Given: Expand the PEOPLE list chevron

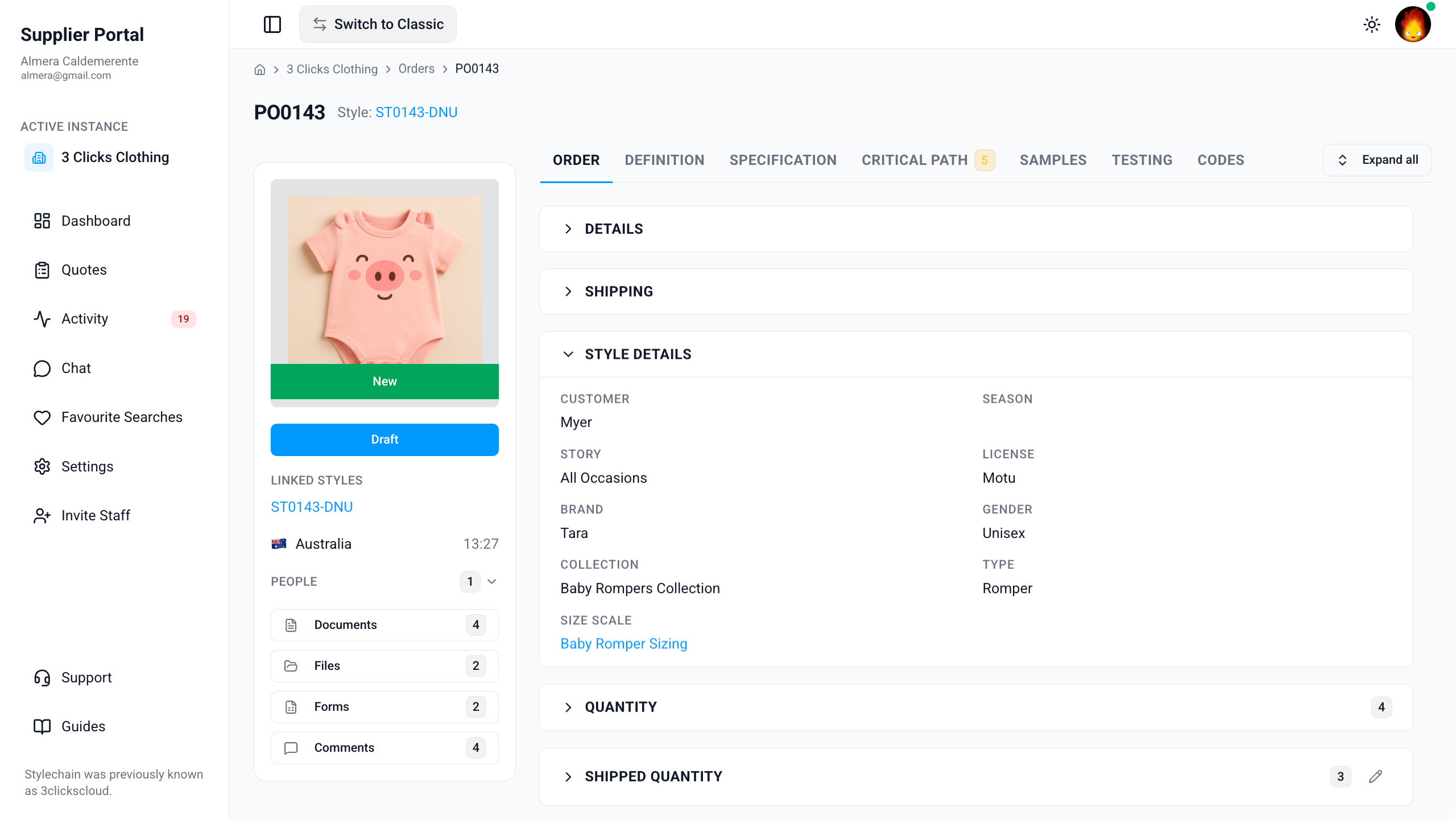Looking at the screenshot, I should pyautogui.click(x=492, y=582).
